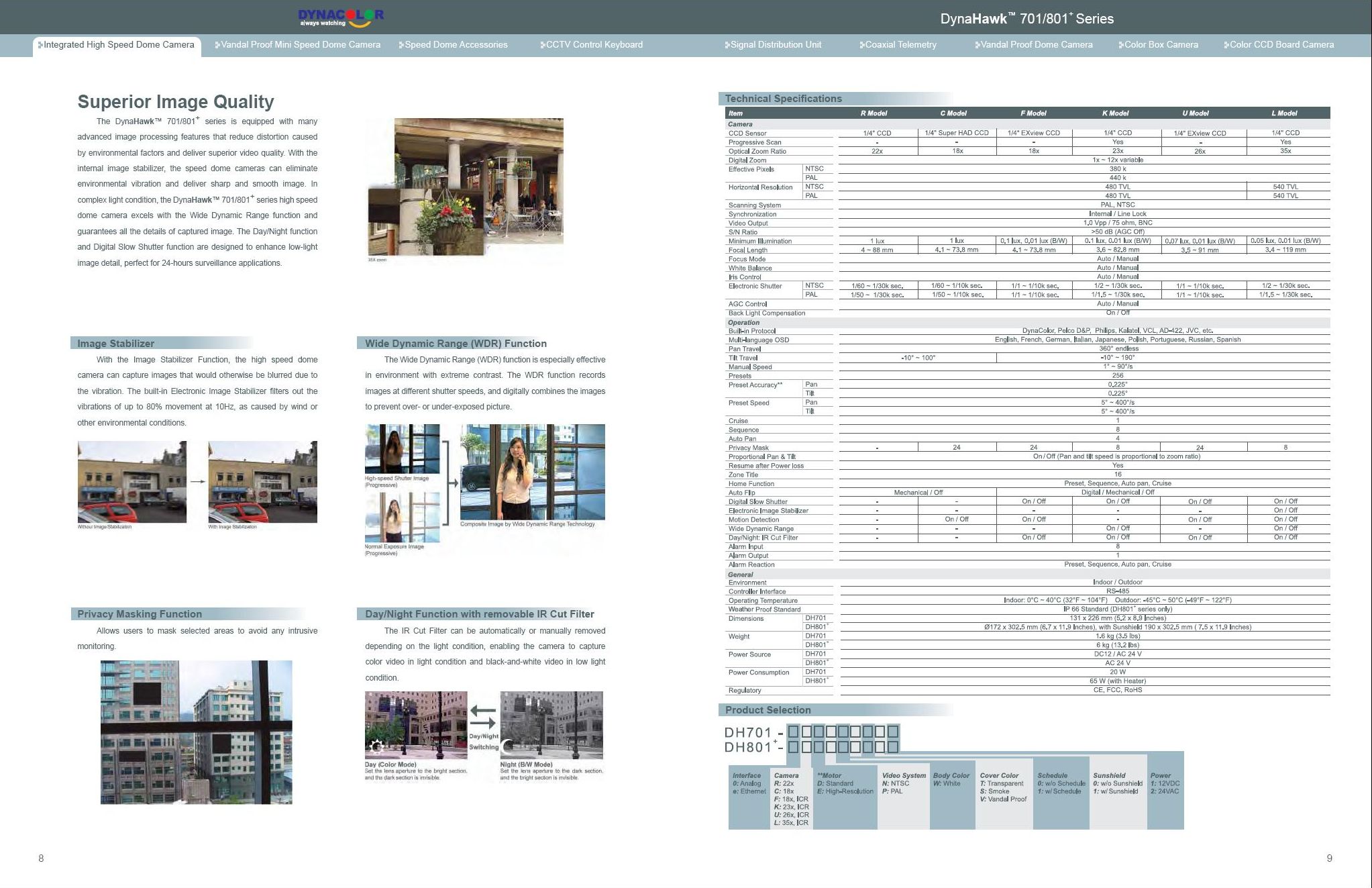Click the F Model column header
The width and height of the screenshot is (1372, 888).
pyautogui.click(x=1033, y=113)
